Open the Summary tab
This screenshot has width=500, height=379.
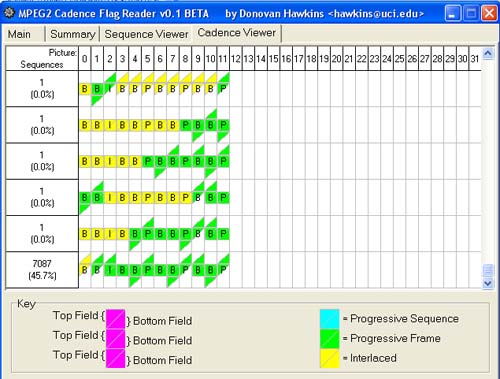pyautogui.click(x=72, y=34)
